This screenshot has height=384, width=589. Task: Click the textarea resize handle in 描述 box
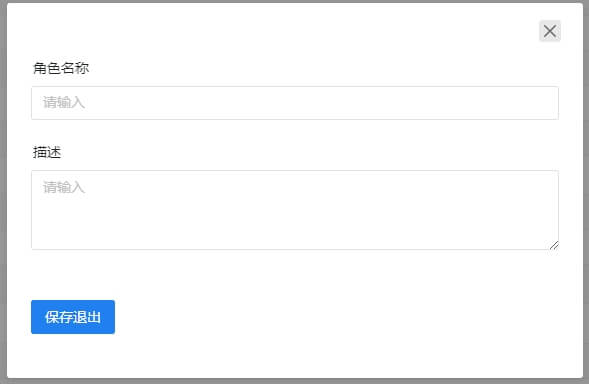554,245
